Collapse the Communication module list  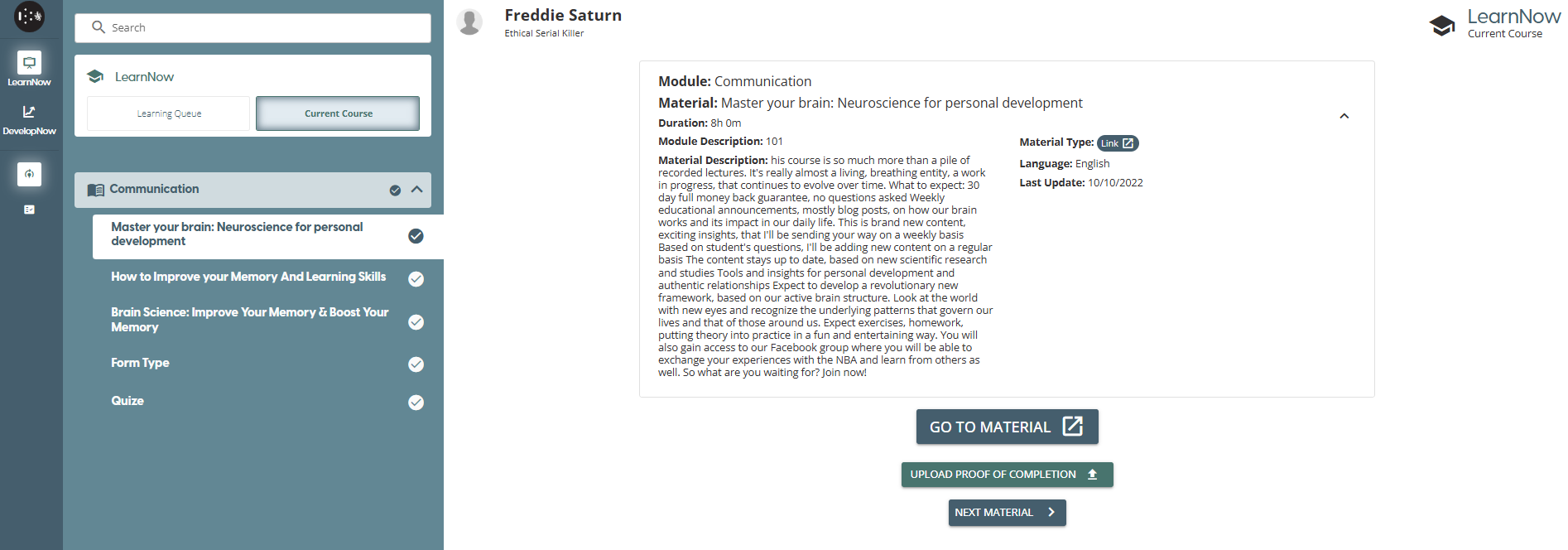417,190
